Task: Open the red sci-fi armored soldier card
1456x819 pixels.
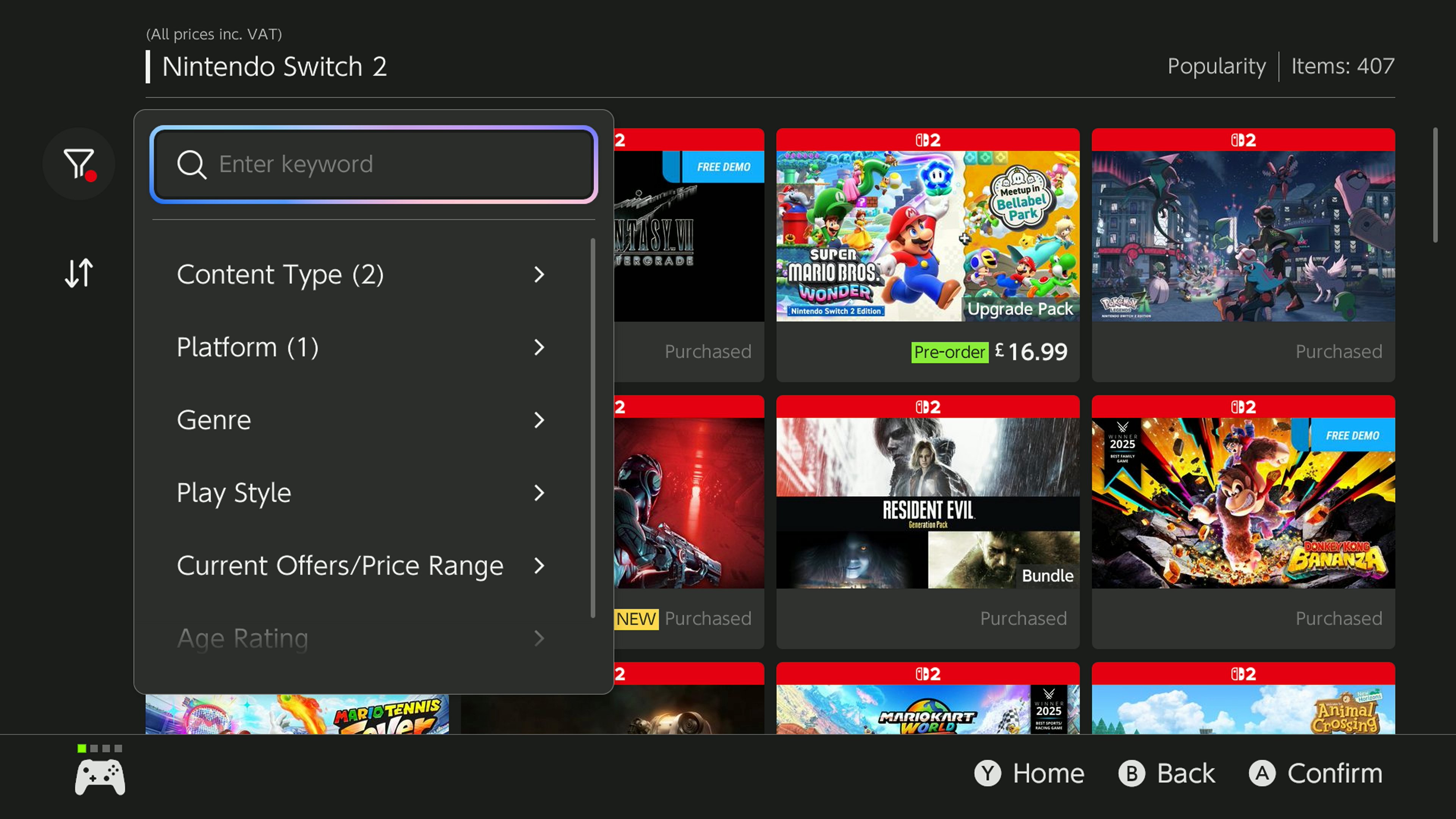Action: click(689, 522)
